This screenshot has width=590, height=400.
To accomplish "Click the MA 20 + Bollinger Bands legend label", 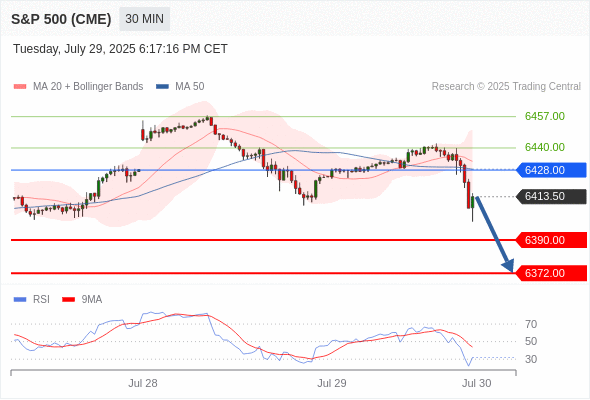I will [x=88, y=87].
